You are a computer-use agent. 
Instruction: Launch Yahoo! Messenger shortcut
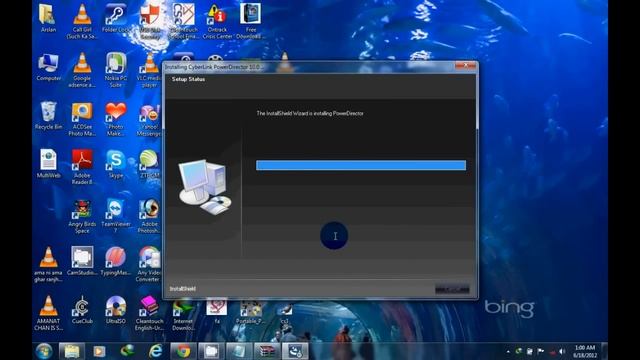coord(149,119)
